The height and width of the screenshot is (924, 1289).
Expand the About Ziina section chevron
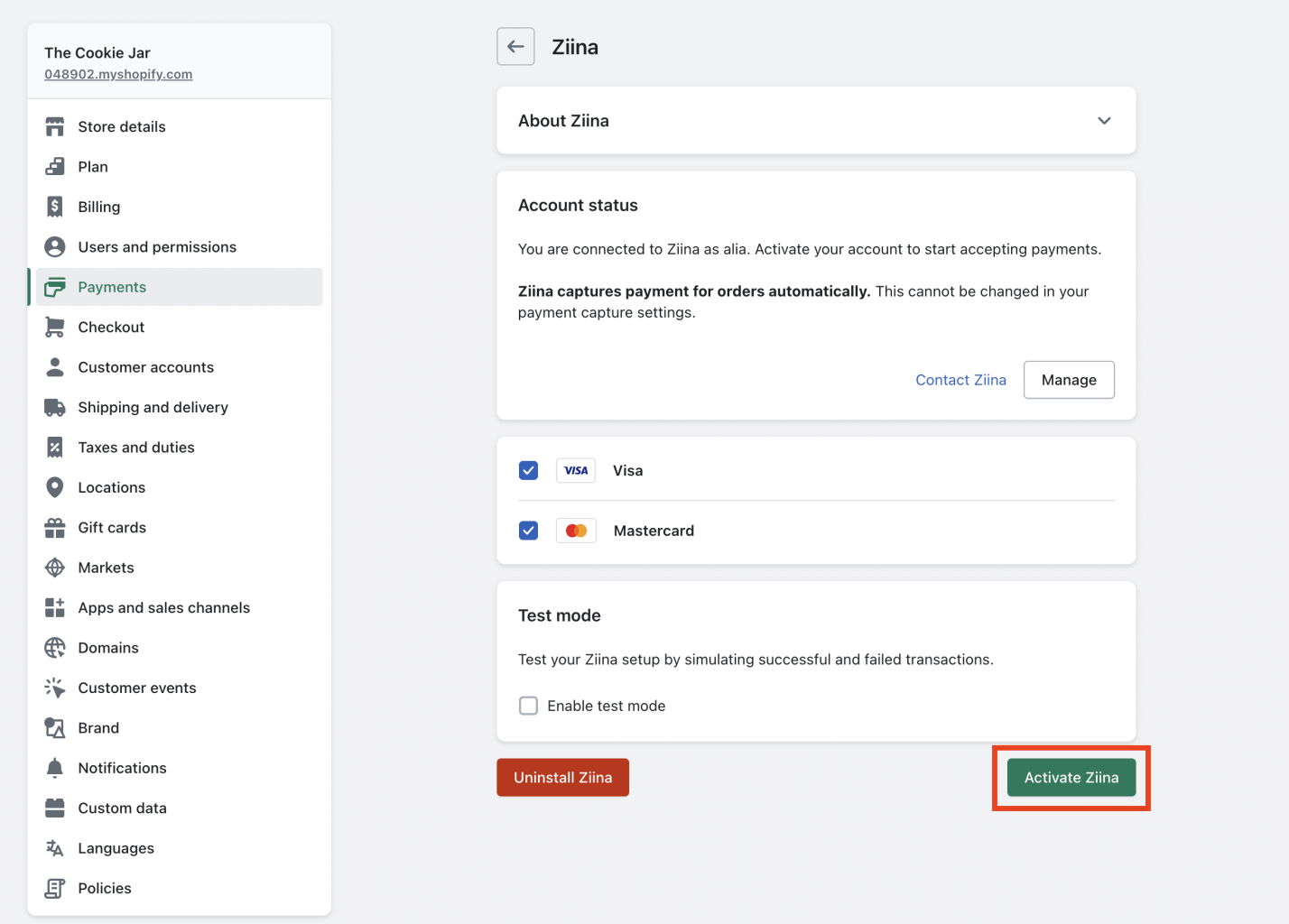point(1104,121)
